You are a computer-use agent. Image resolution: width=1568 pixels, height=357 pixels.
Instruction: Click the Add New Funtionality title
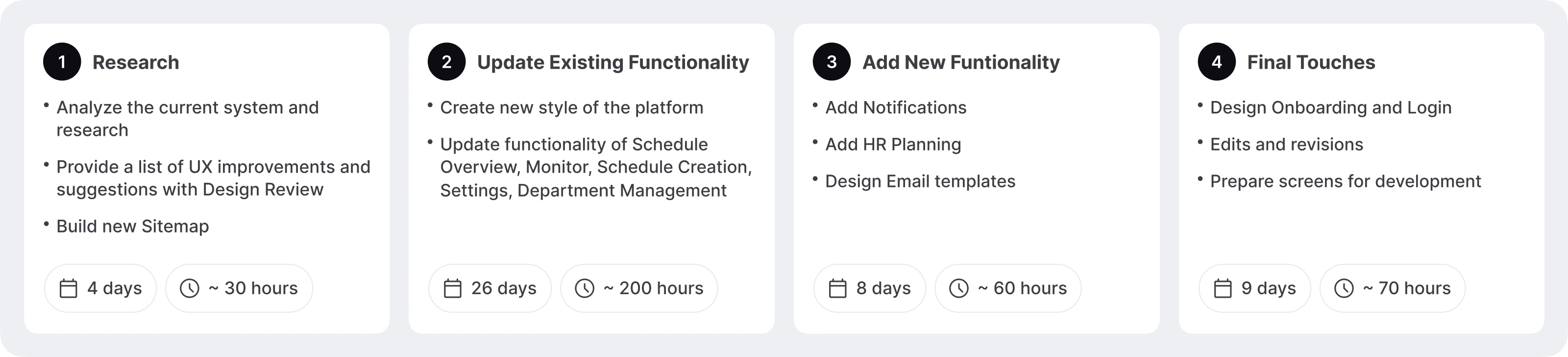pyautogui.click(x=961, y=62)
